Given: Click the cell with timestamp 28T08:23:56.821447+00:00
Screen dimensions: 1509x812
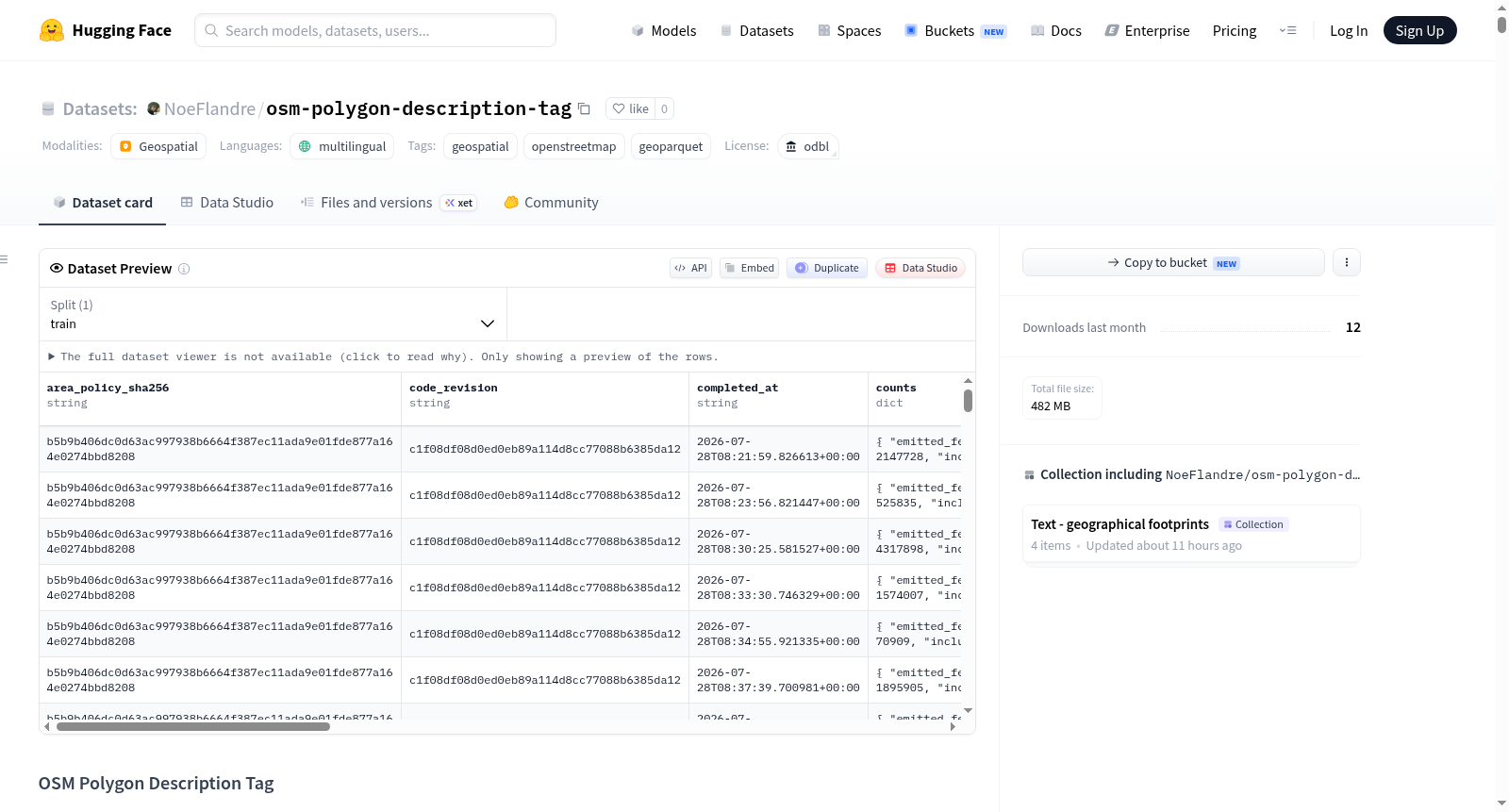Looking at the screenshot, I should click(778, 495).
